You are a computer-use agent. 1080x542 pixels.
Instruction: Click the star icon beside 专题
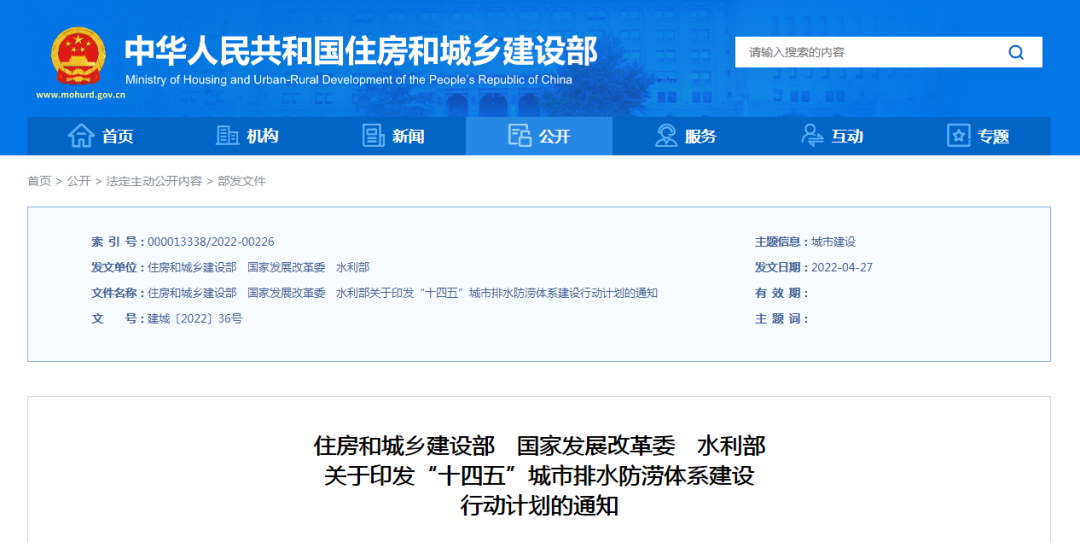point(958,136)
